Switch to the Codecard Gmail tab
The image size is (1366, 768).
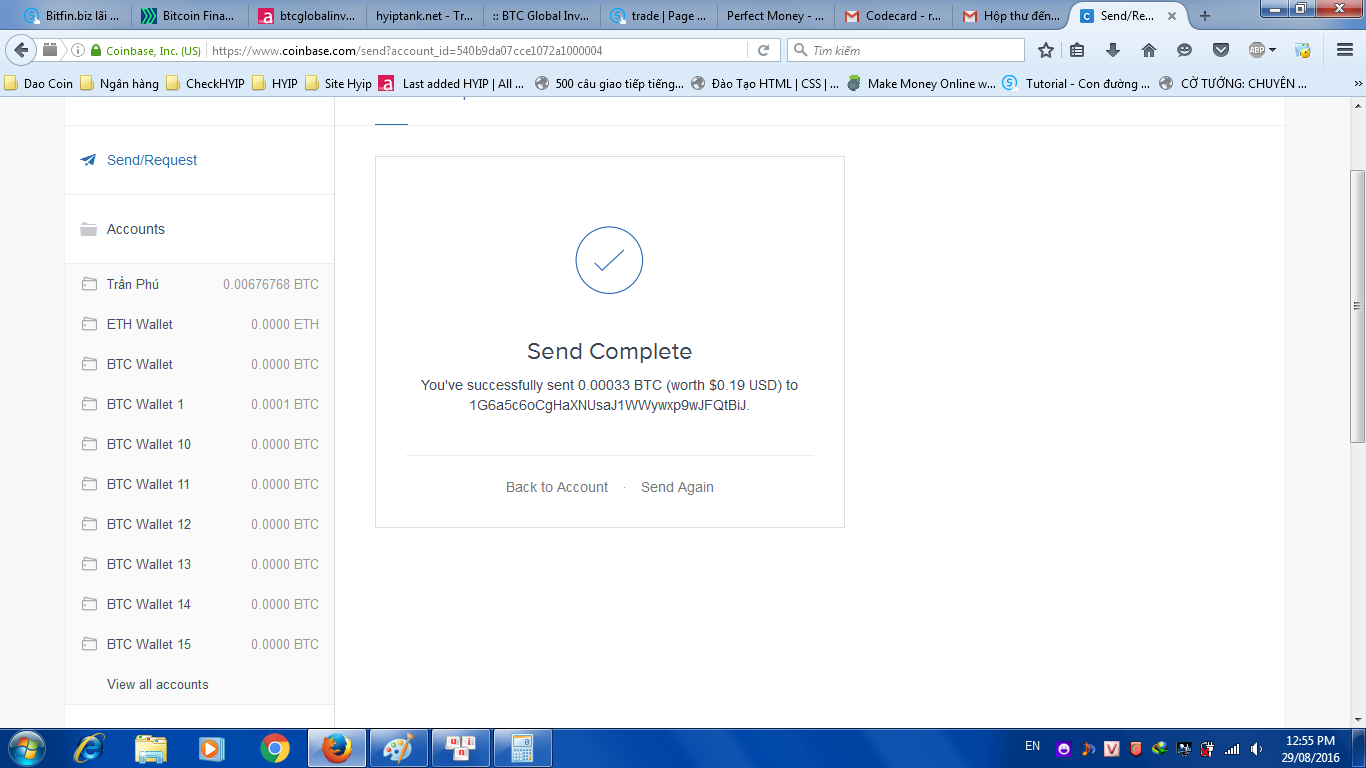tap(892, 16)
